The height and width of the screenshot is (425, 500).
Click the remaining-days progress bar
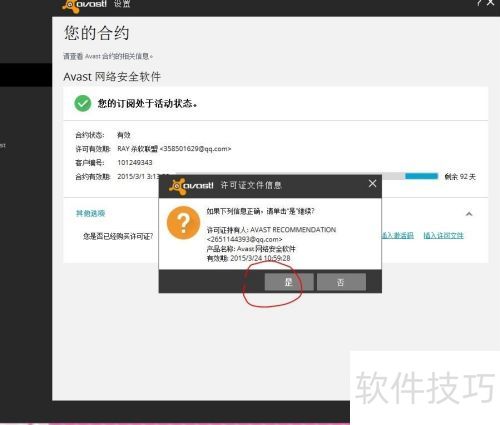410,176
